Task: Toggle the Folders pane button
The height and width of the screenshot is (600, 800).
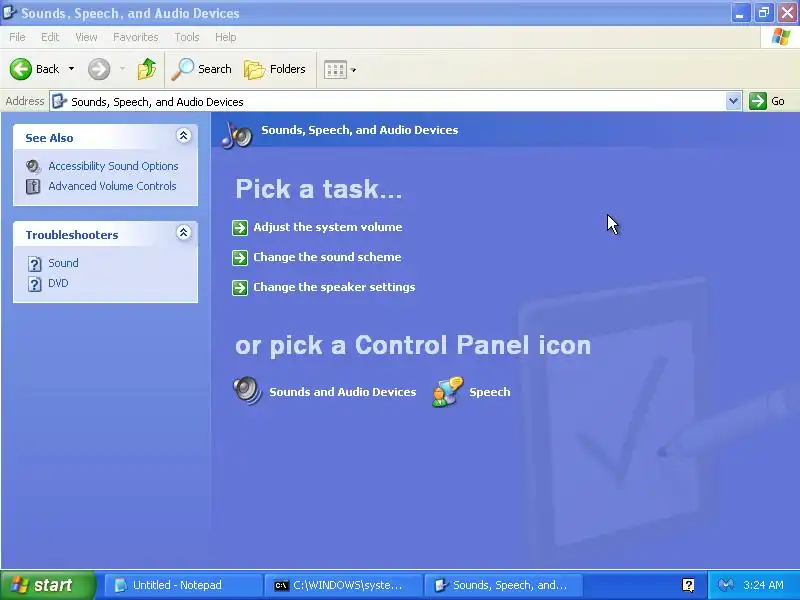Action: tap(275, 69)
